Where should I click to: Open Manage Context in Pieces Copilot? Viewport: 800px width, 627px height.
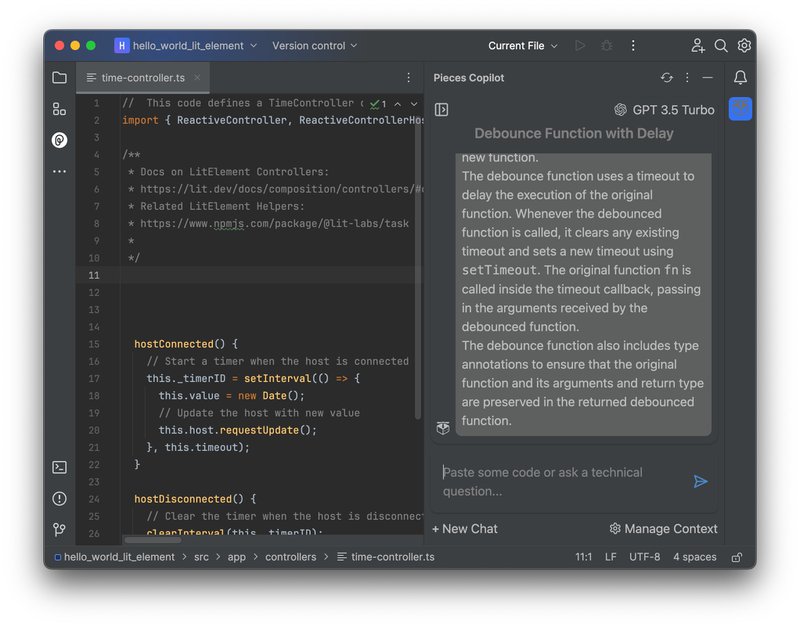click(x=662, y=528)
